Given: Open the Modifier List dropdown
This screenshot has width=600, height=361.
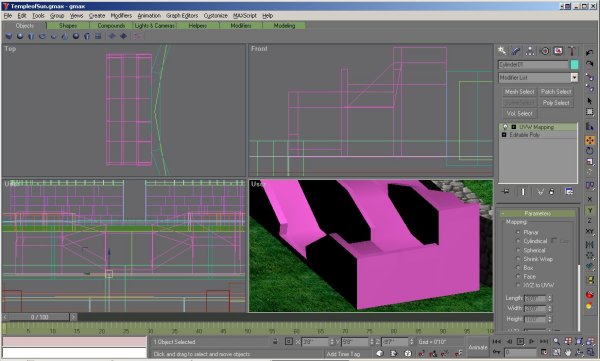Looking at the screenshot, I should pyautogui.click(x=538, y=77).
